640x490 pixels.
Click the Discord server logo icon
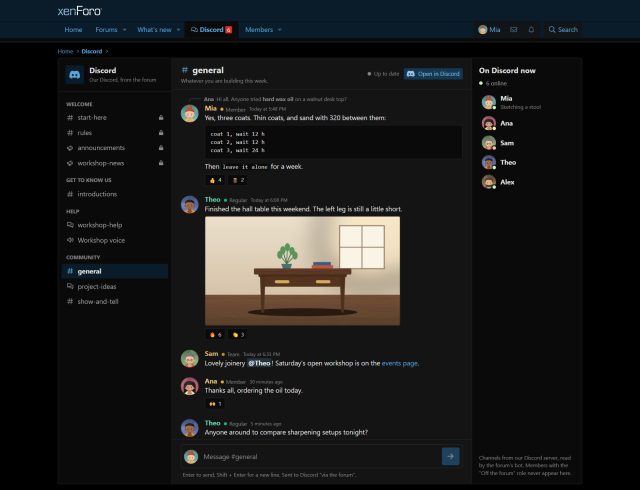(x=74, y=75)
